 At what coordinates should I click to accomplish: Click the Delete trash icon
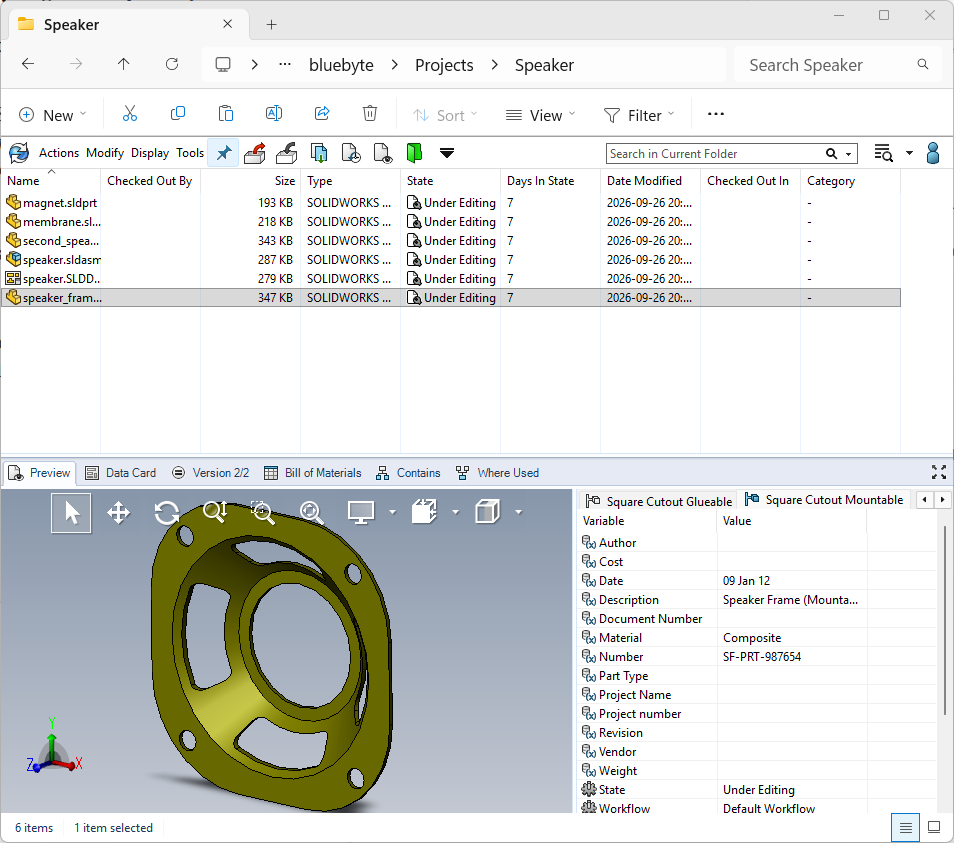370,114
